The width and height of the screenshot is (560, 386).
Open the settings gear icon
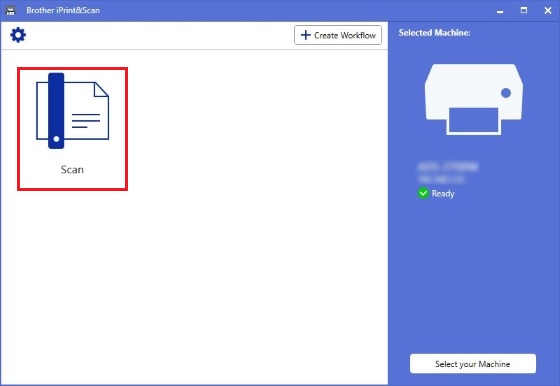18,35
